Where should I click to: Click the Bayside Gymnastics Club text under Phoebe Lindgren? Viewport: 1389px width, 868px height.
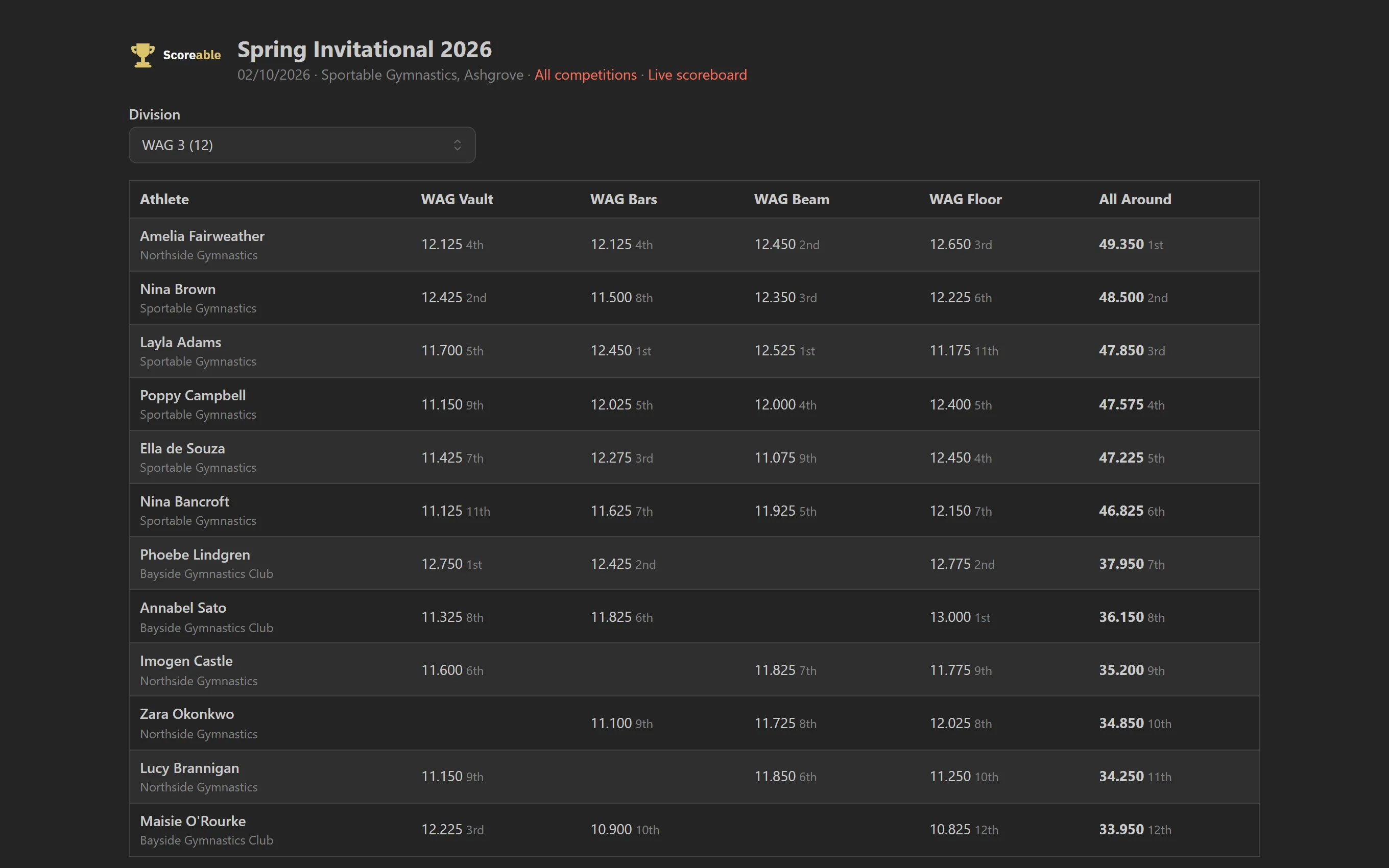point(207,574)
